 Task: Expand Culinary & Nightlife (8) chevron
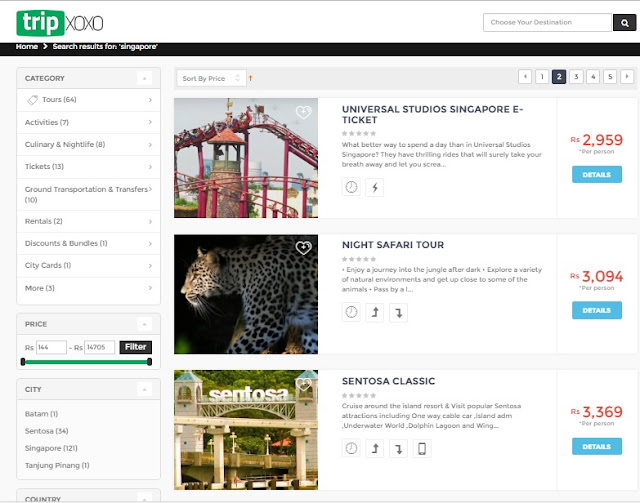pos(150,145)
